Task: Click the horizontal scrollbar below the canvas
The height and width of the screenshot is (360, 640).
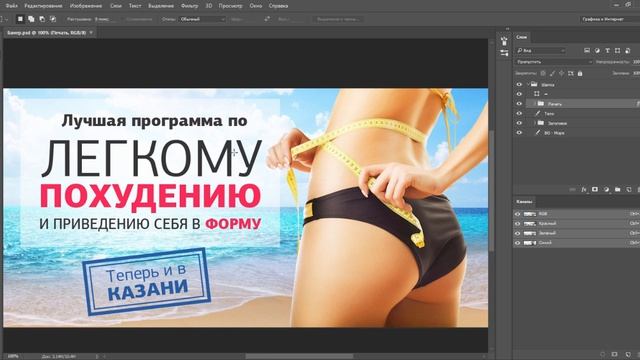Action: (x=300, y=356)
